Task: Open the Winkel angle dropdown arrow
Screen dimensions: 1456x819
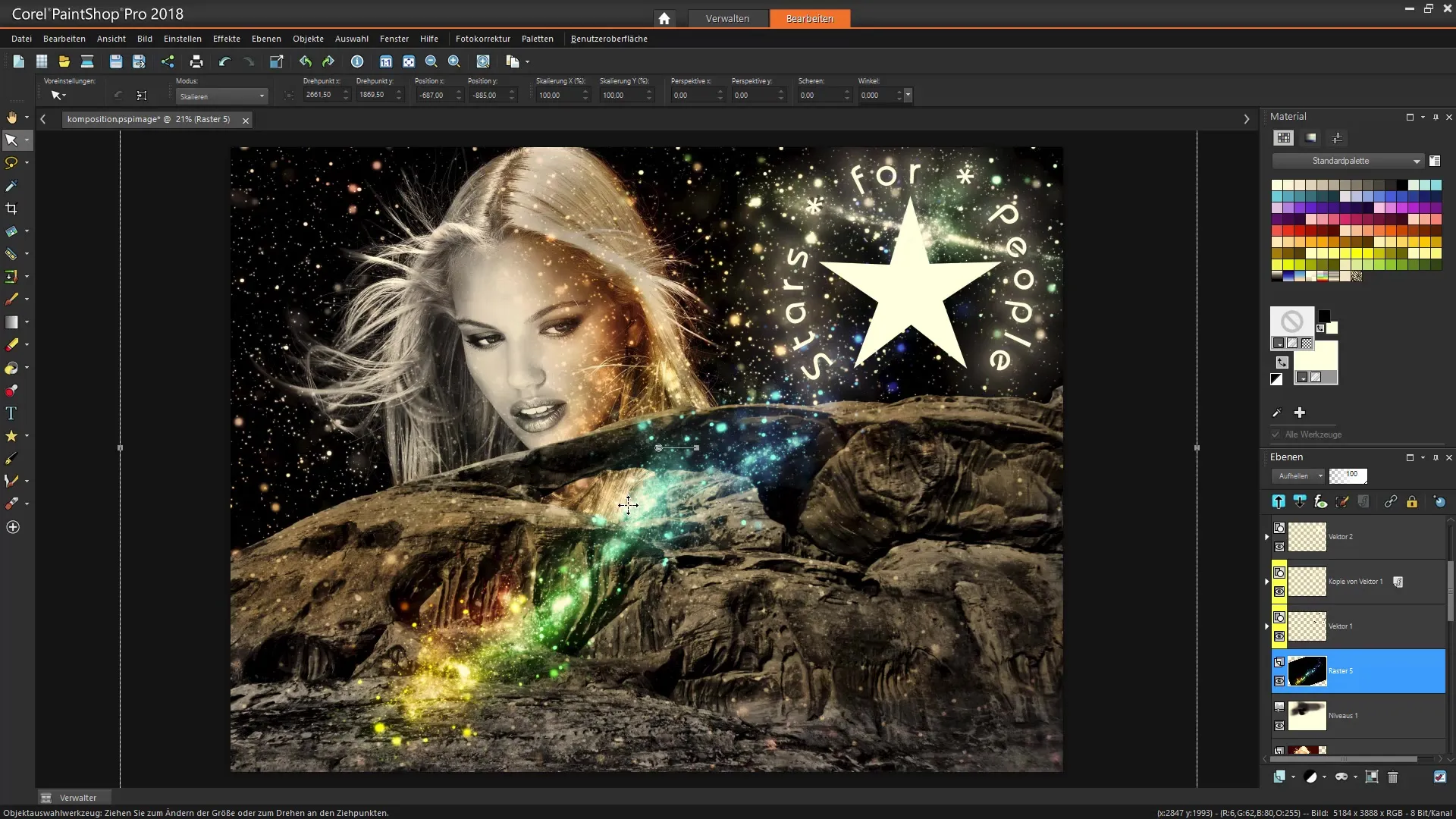Action: [x=908, y=96]
